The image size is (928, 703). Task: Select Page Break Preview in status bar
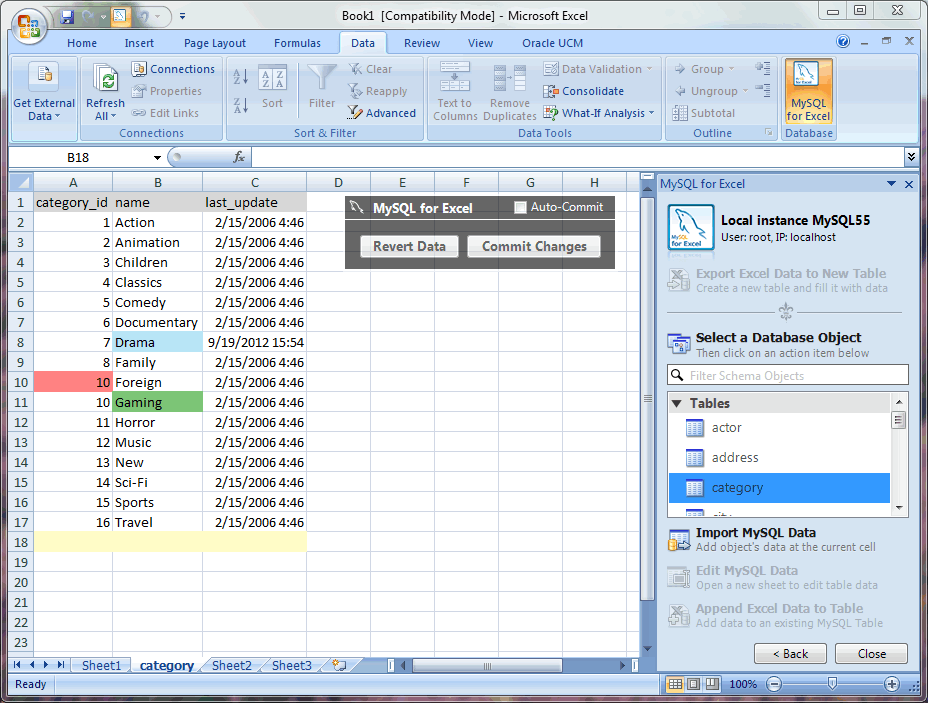pos(713,684)
